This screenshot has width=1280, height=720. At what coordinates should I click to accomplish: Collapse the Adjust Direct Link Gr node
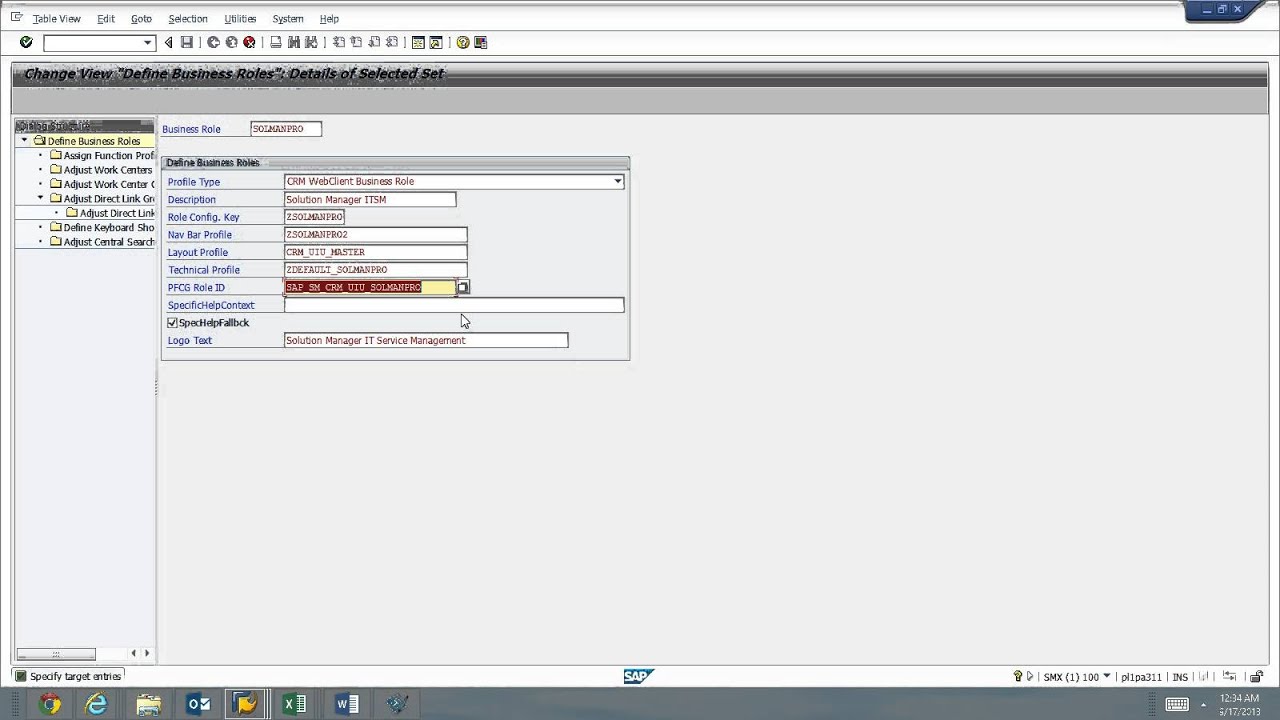[x=41, y=198]
